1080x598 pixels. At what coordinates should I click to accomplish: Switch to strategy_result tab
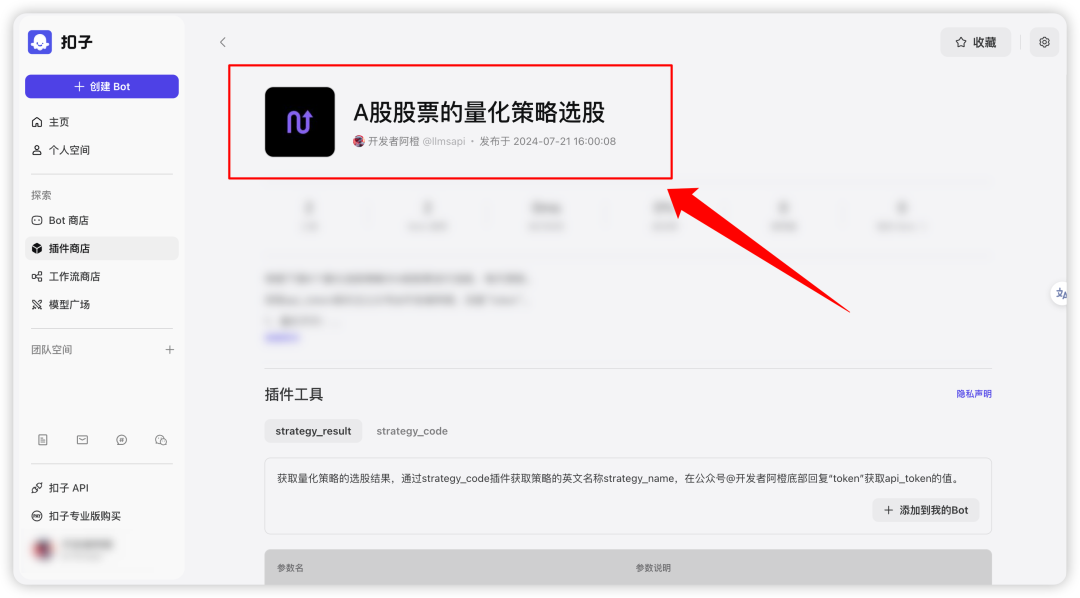[313, 431]
